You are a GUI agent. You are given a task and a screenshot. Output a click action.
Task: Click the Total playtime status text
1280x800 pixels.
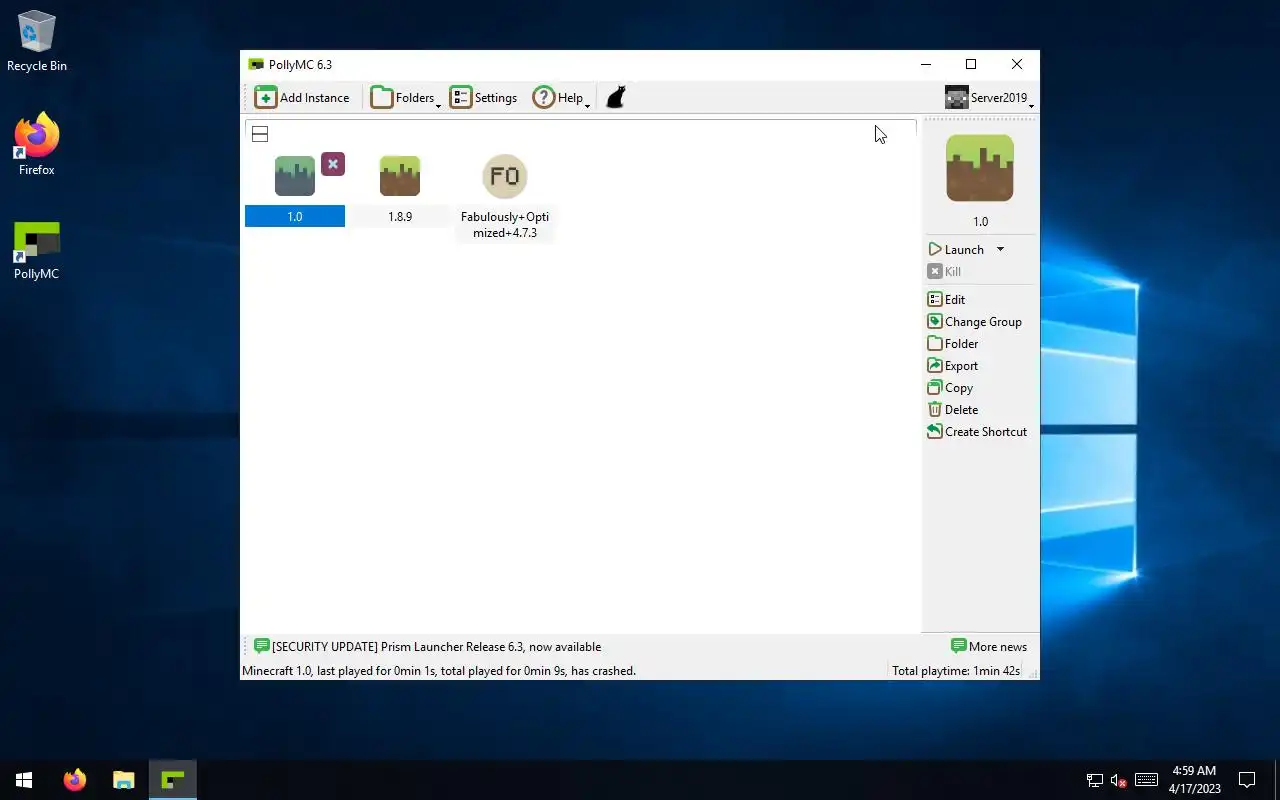click(956, 671)
